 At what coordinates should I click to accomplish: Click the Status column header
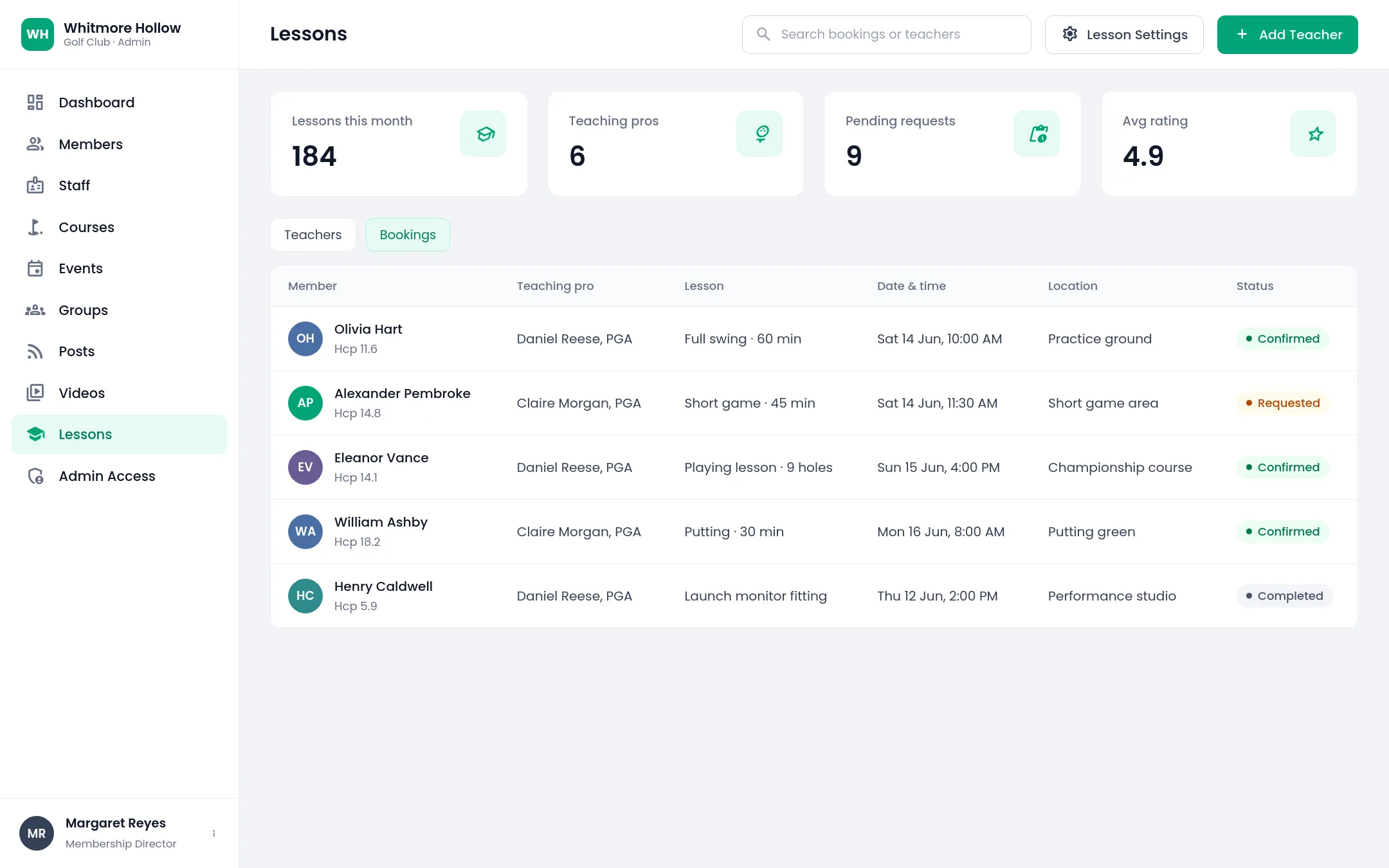pyautogui.click(x=1255, y=286)
